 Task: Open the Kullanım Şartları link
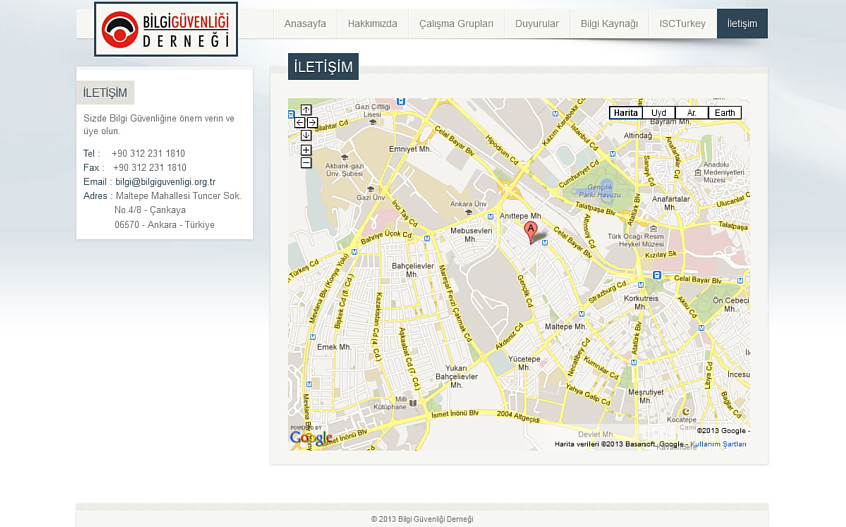coord(718,444)
